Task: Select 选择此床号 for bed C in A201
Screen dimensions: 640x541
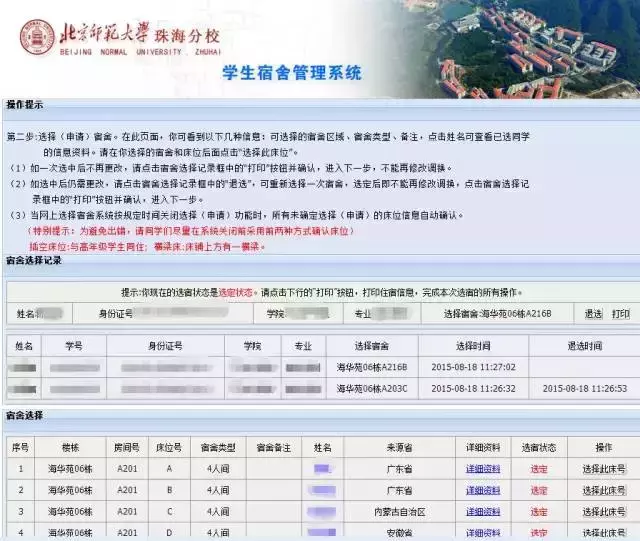Action: click(x=604, y=512)
